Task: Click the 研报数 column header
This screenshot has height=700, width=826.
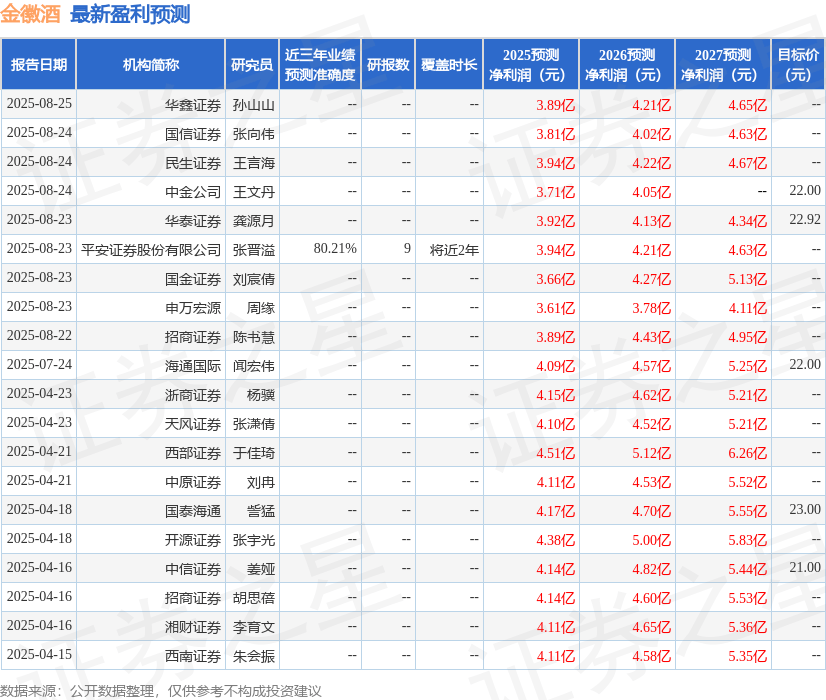Action: 387,64
